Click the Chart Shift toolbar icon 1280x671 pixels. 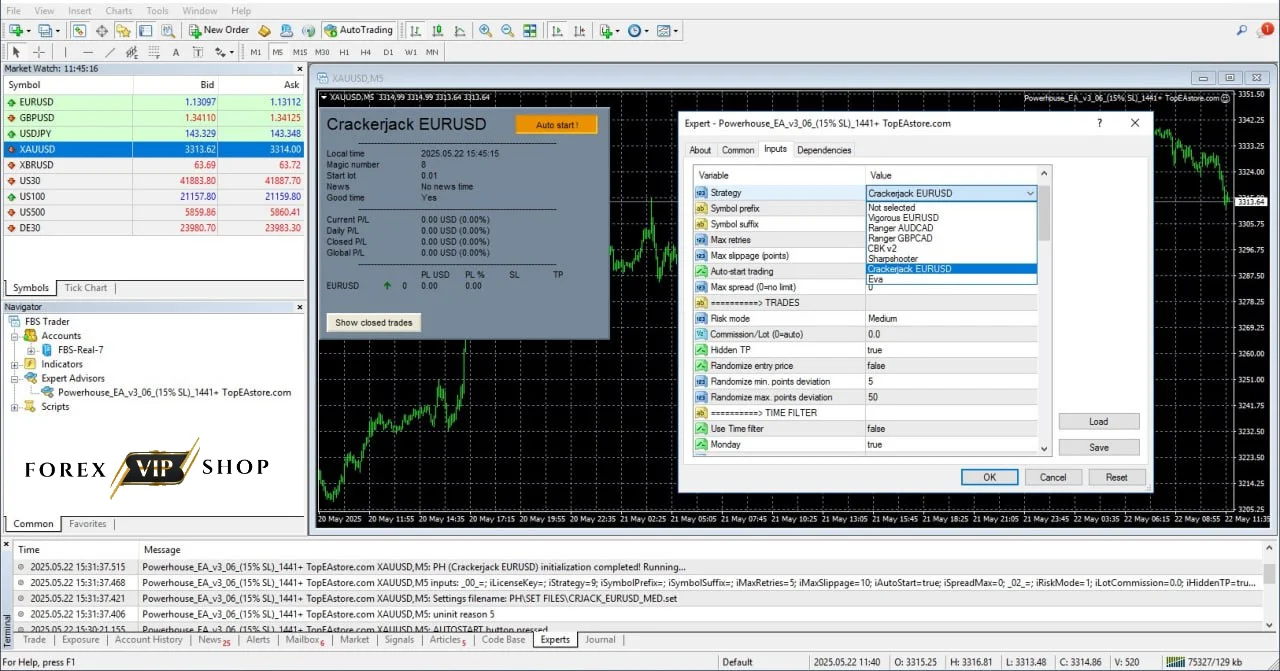tap(580, 31)
